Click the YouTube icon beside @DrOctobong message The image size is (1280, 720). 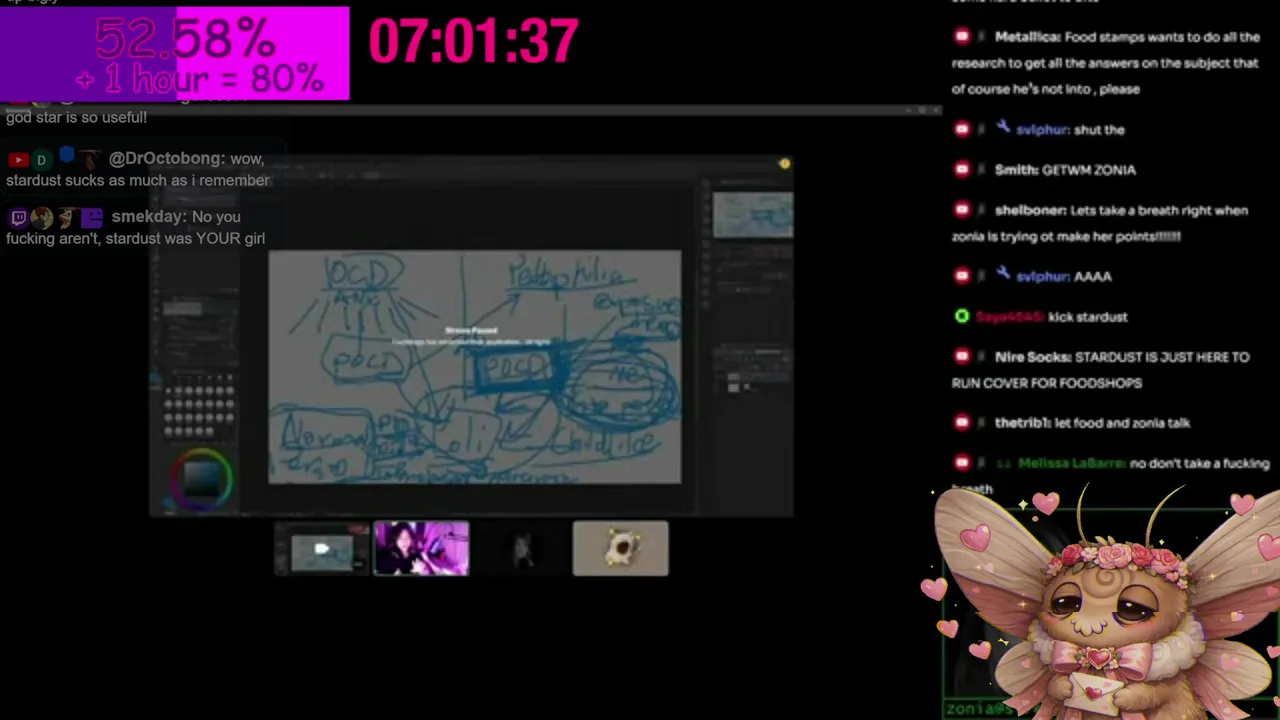point(17,159)
